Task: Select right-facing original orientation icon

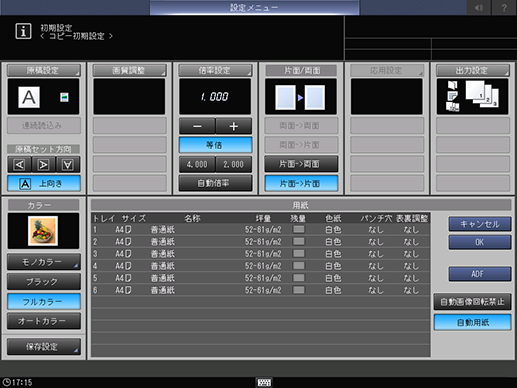Action: click(x=44, y=165)
